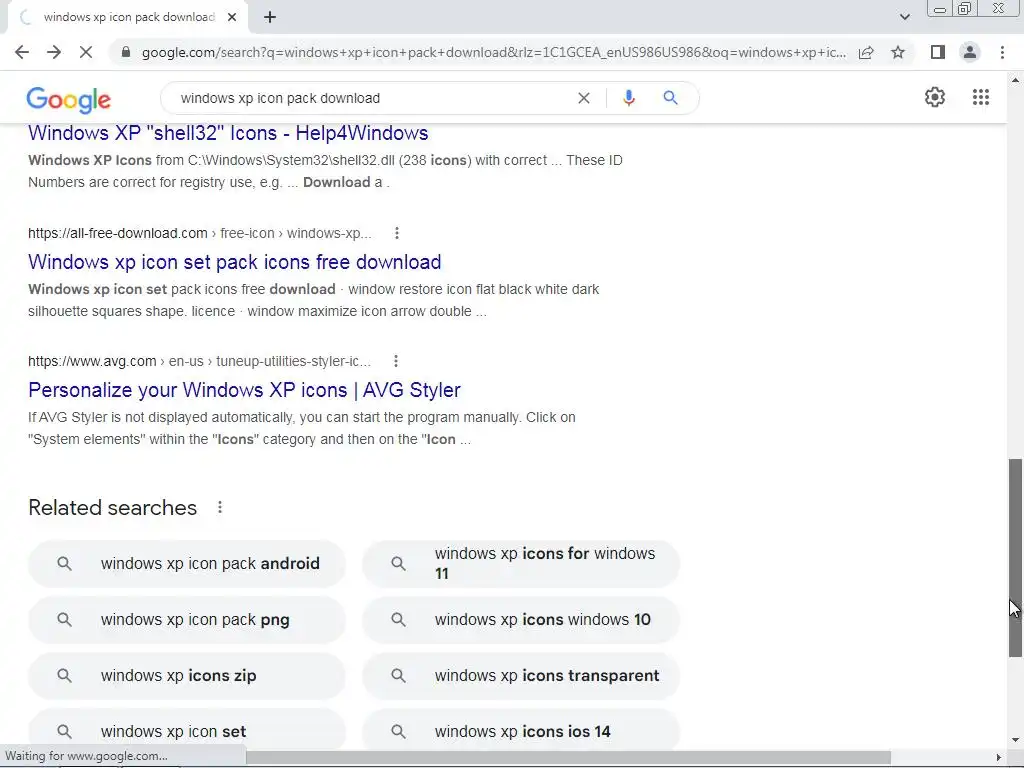The height and width of the screenshot is (768, 1024).
Task: Click the vertical scrollbar thumb
Action: click(1015, 558)
